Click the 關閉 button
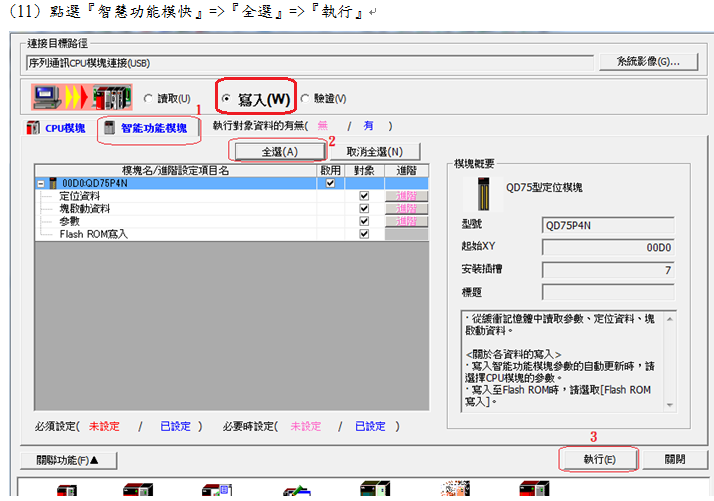This screenshot has height=501, width=714. pyautogui.click(x=675, y=460)
